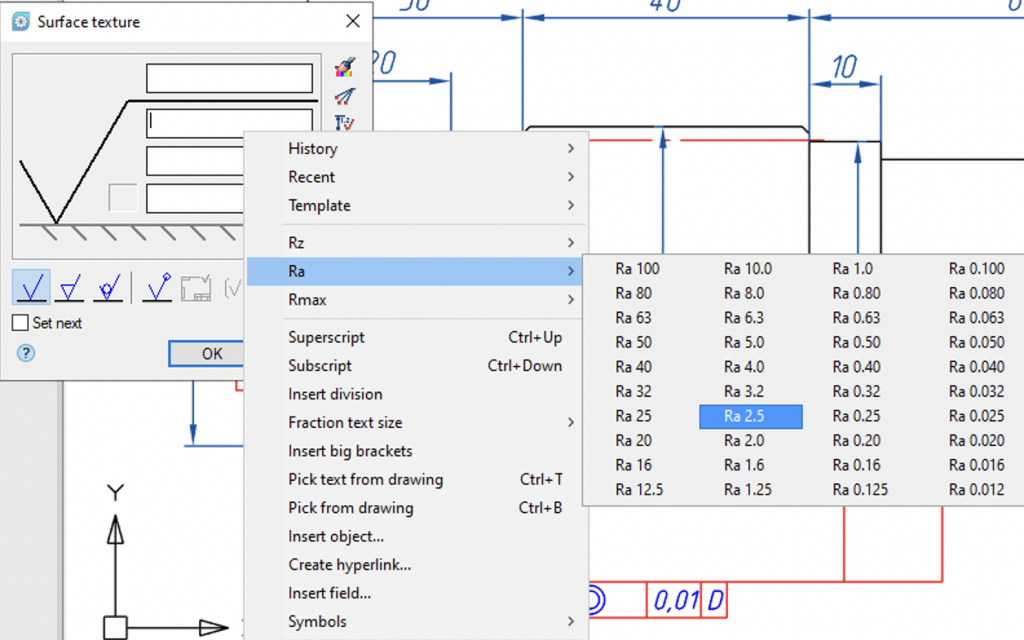Select Pick text from drawing
The width and height of the screenshot is (1024, 640).
click(365, 480)
